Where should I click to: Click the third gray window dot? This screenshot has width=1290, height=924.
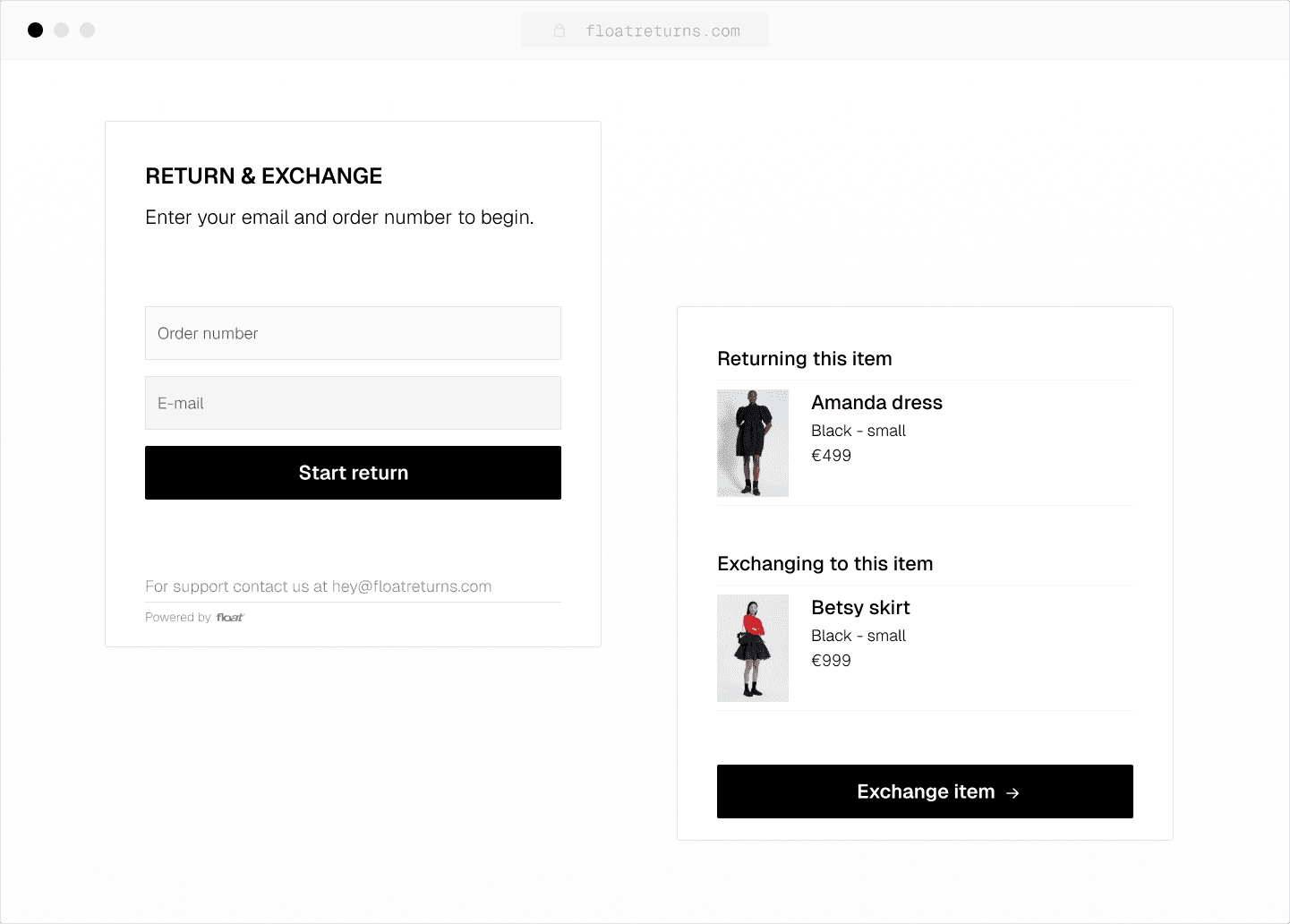[88, 30]
